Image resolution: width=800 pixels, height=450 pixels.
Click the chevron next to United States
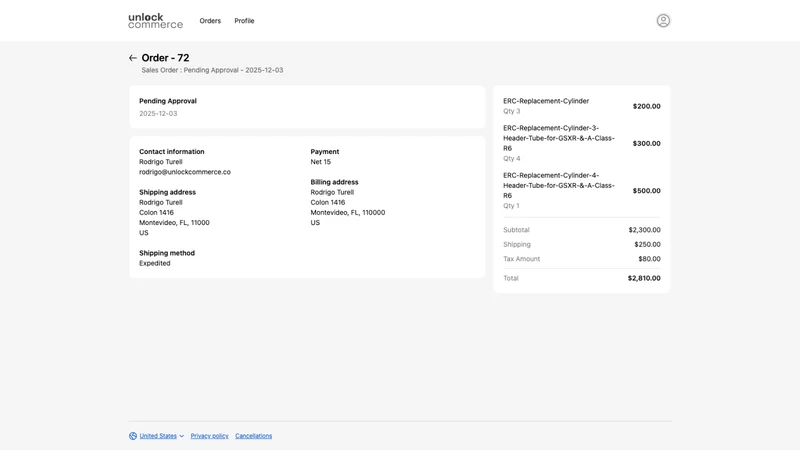[x=182, y=436]
